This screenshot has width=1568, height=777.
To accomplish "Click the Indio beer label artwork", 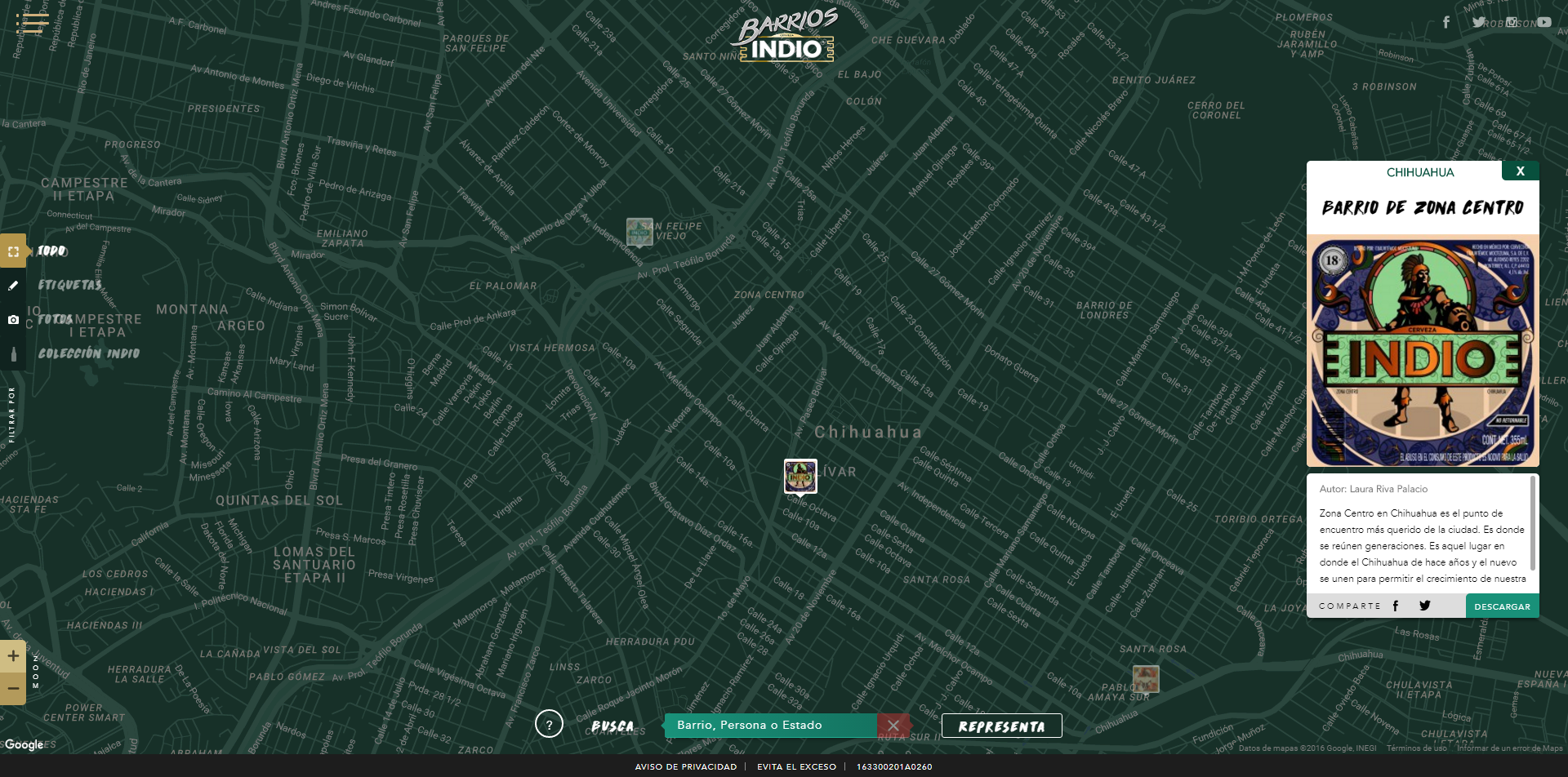I will point(1423,352).
